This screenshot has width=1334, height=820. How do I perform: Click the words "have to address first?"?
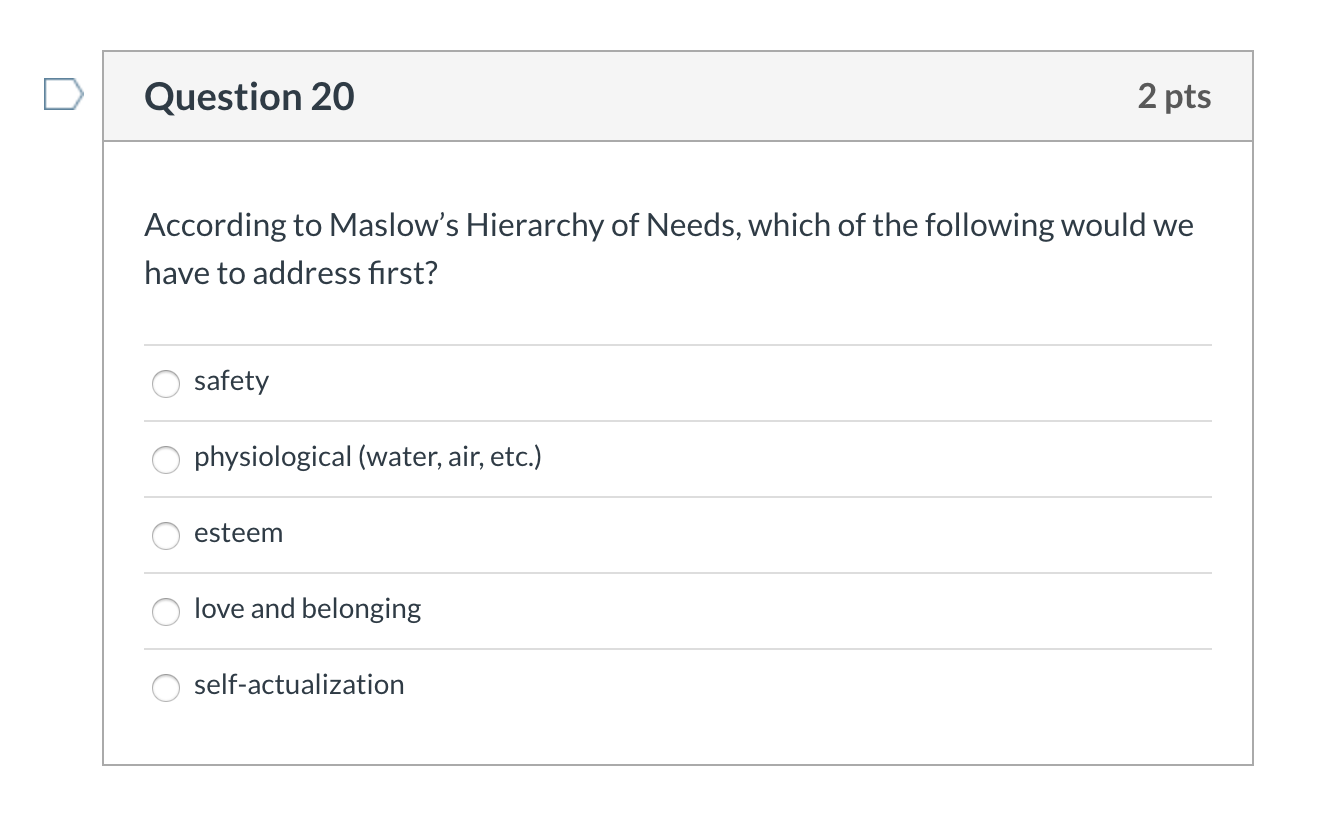(x=291, y=273)
